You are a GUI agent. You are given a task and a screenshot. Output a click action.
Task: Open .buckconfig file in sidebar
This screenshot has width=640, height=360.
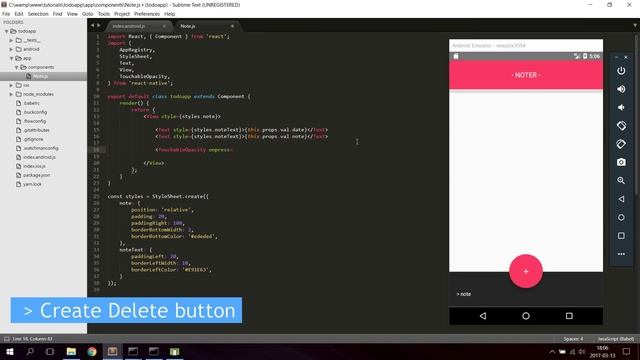point(35,112)
